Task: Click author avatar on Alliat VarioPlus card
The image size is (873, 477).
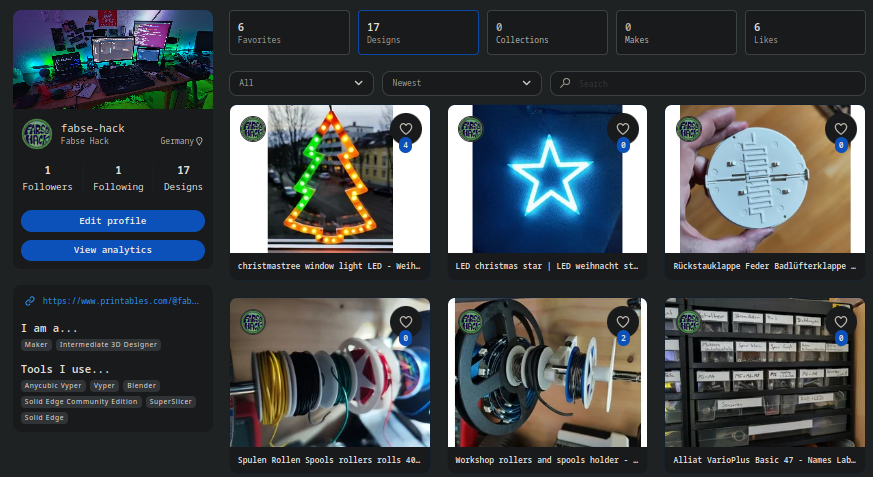Action: click(x=689, y=322)
